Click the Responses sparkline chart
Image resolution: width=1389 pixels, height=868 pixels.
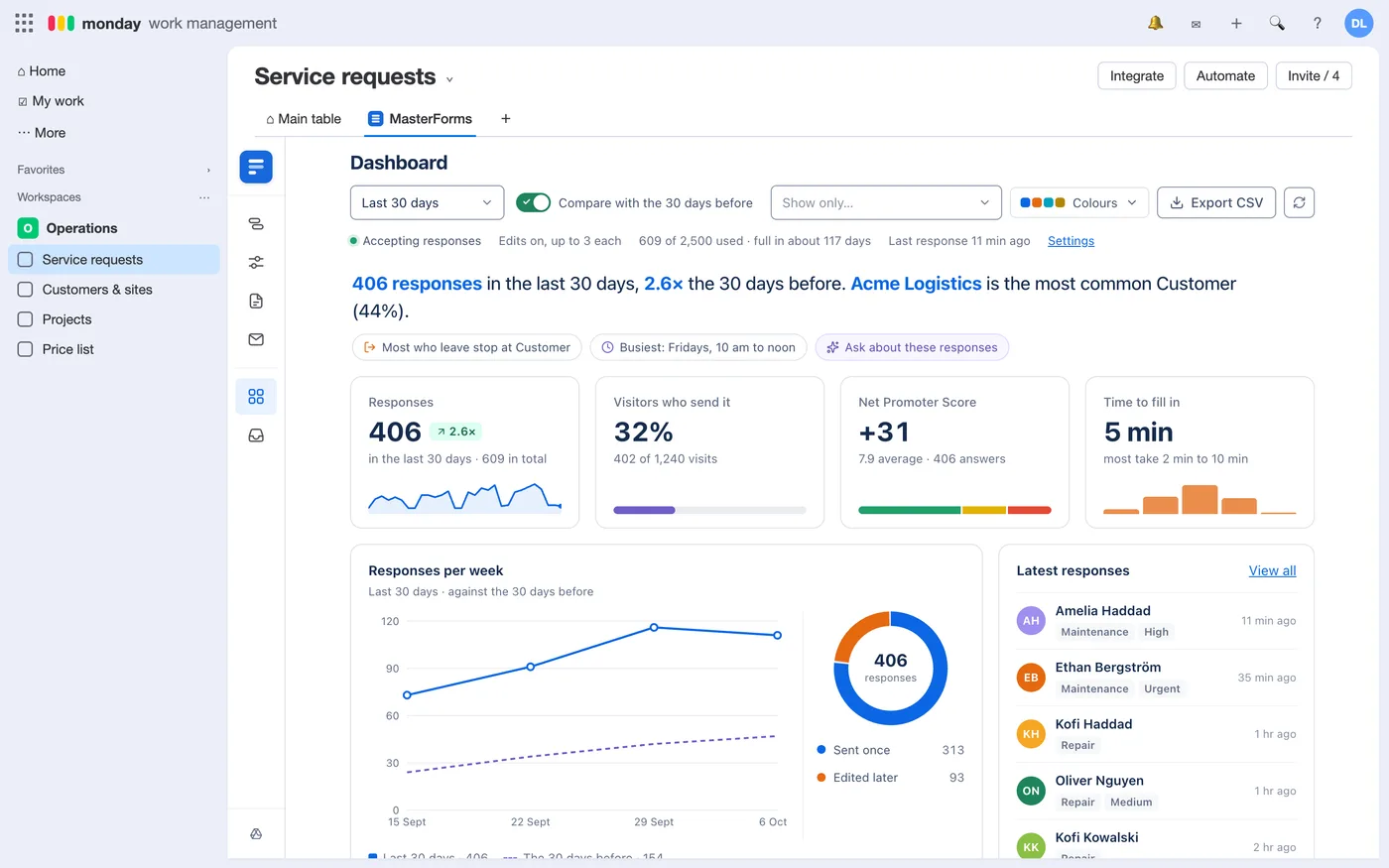click(464, 497)
